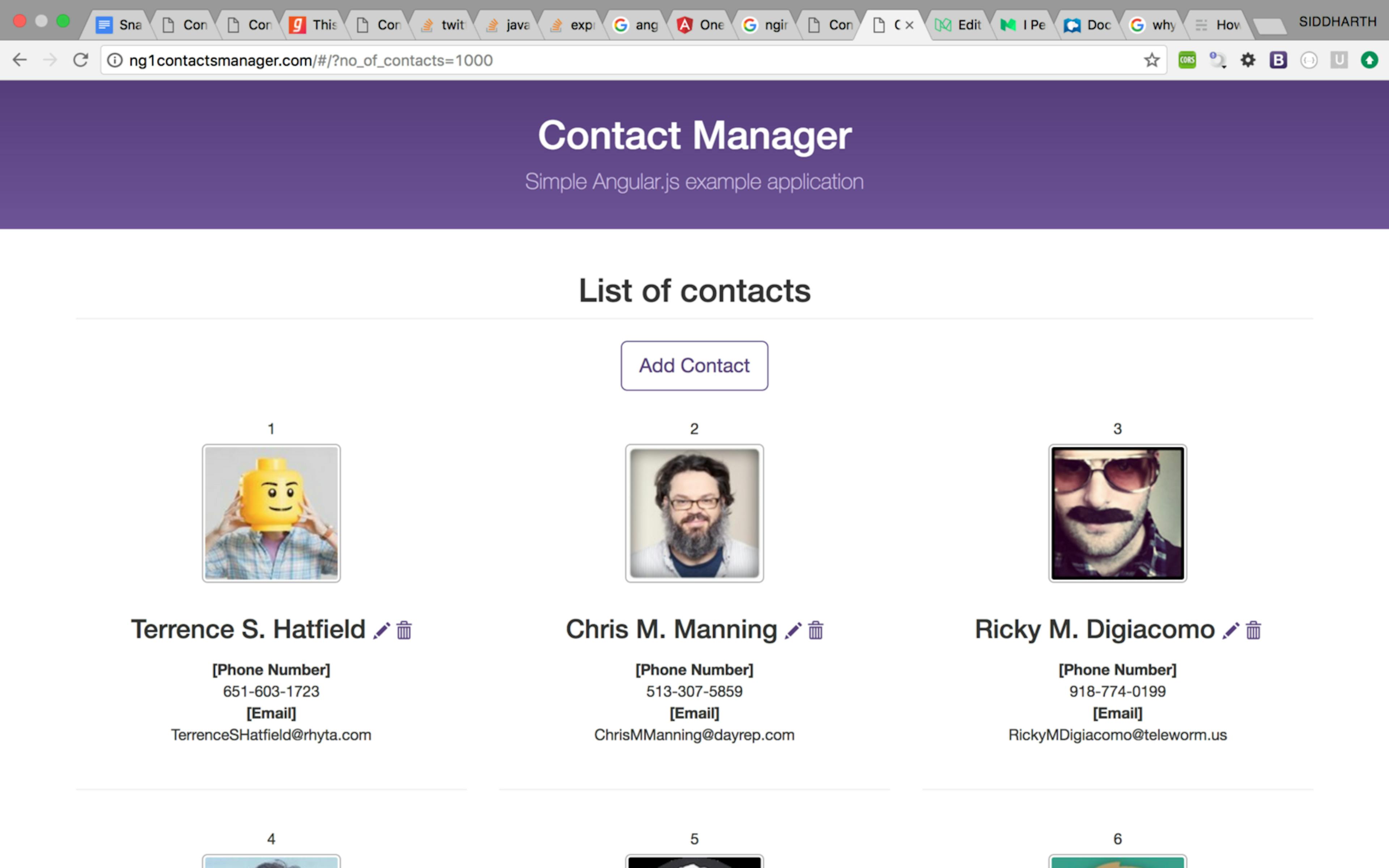
Task: Delete the Terrence S. Hatfield contact
Action: click(x=404, y=630)
